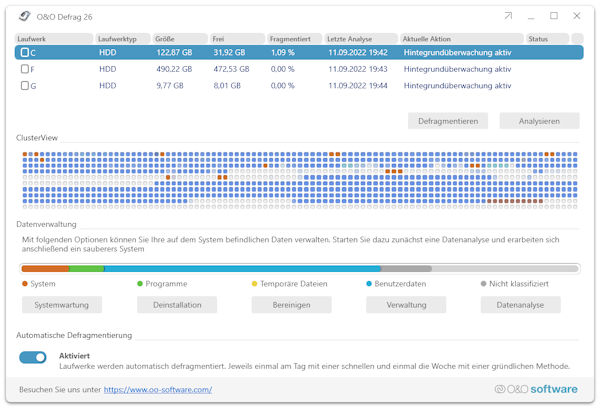Select the 122,87 GB size cell
Viewport: 600px width, 408px height.
click(x=174, y=52)
